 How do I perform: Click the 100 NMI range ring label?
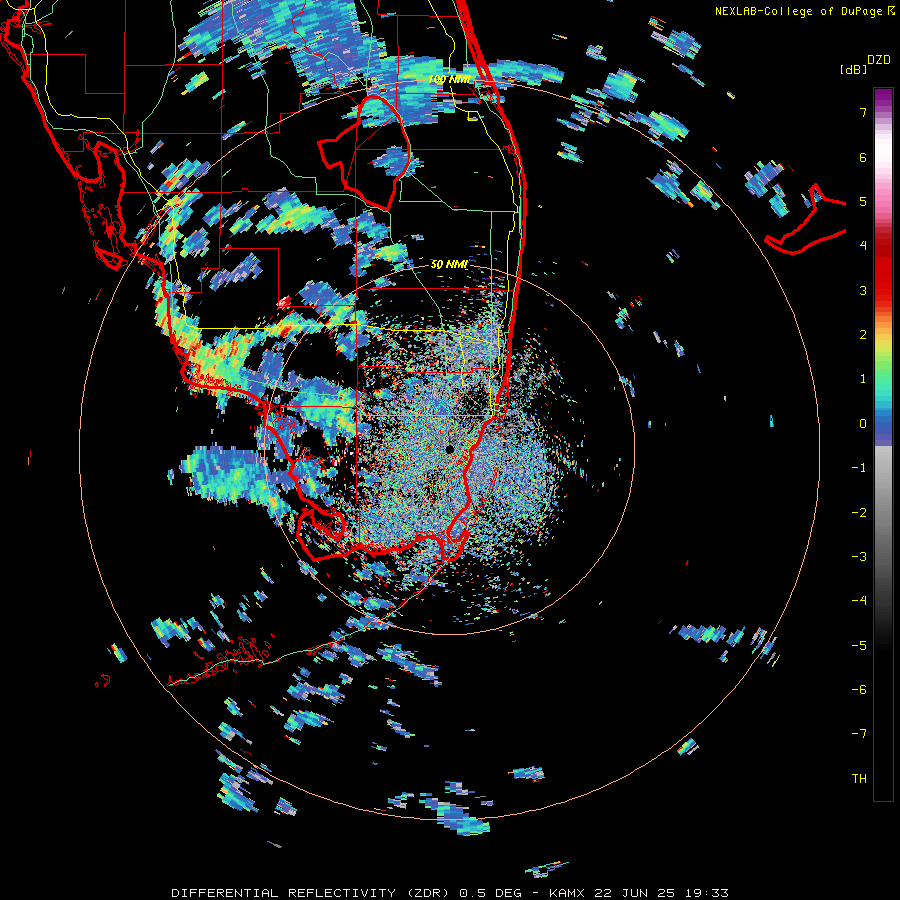coord(450,79)
